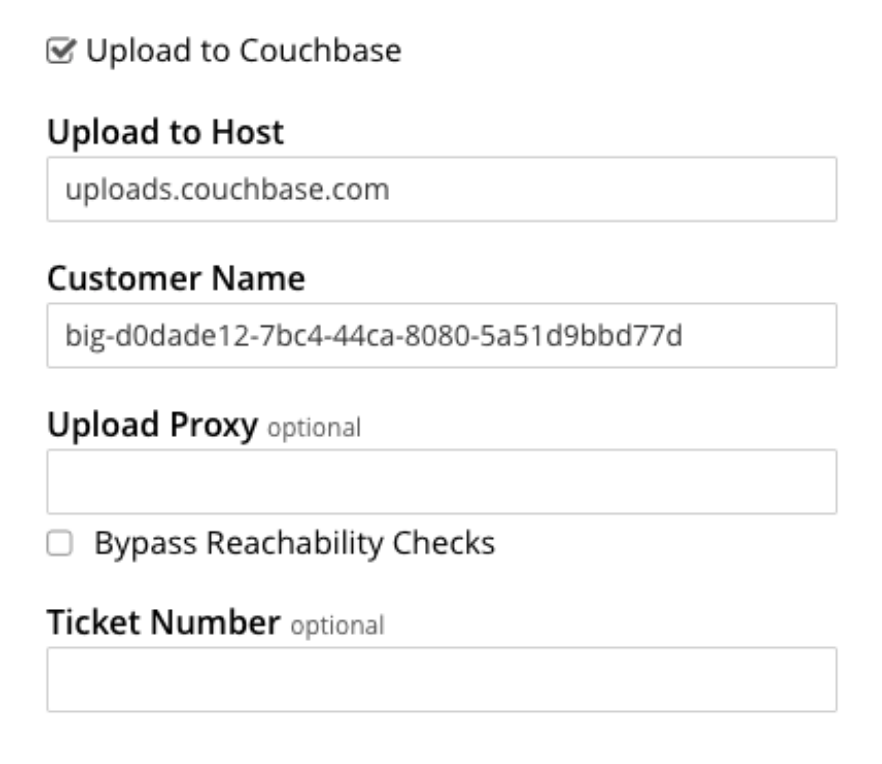The height and width of the screenshot is (764, 882).
Task: Place cursor after the customer name value
Action: 685,335
